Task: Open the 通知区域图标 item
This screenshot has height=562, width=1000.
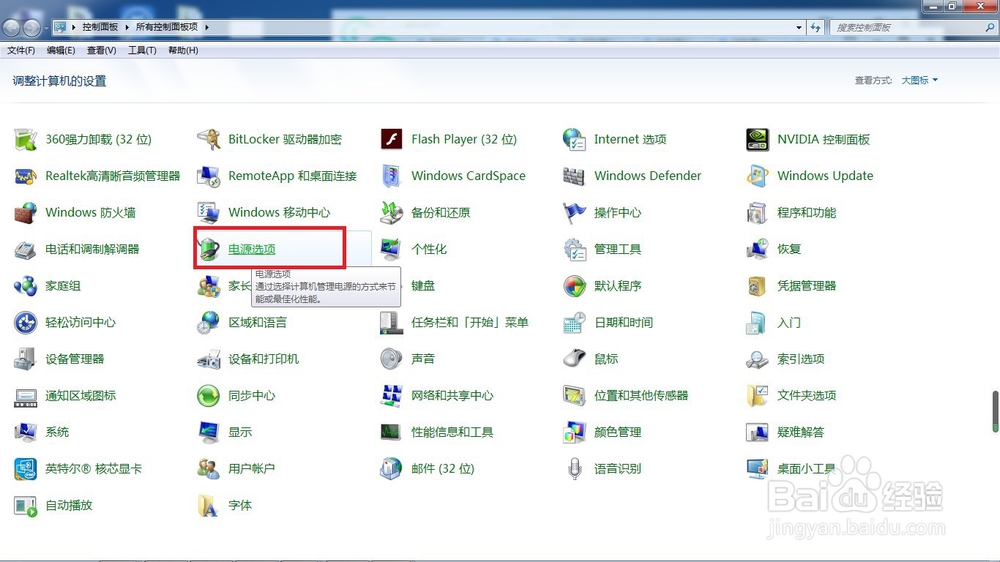Action: pos(65,396)
